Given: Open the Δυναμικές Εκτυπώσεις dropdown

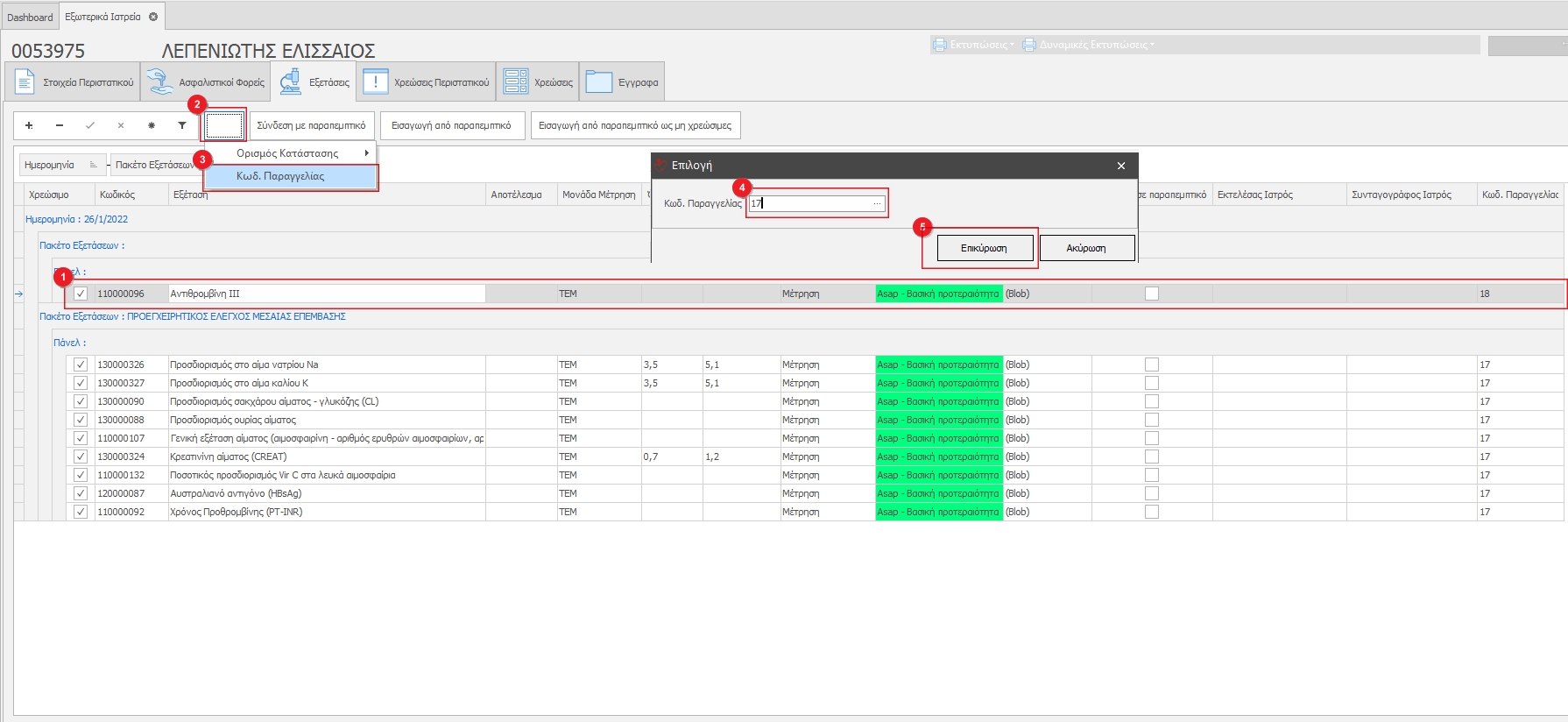Looking at the screenshot, I should [1090, 45].
